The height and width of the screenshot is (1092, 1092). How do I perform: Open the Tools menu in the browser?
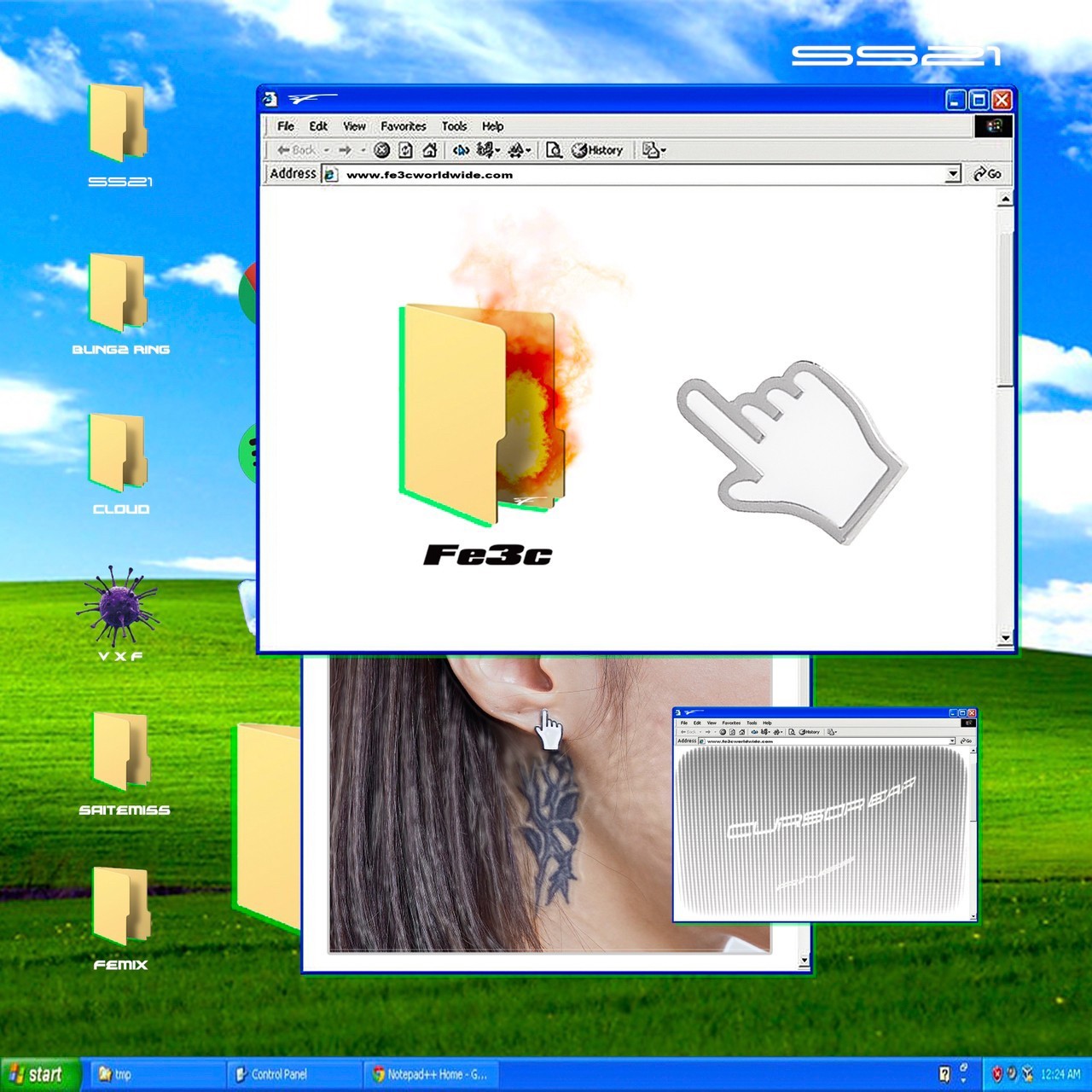pyautogui.click(x=455, y=125)
